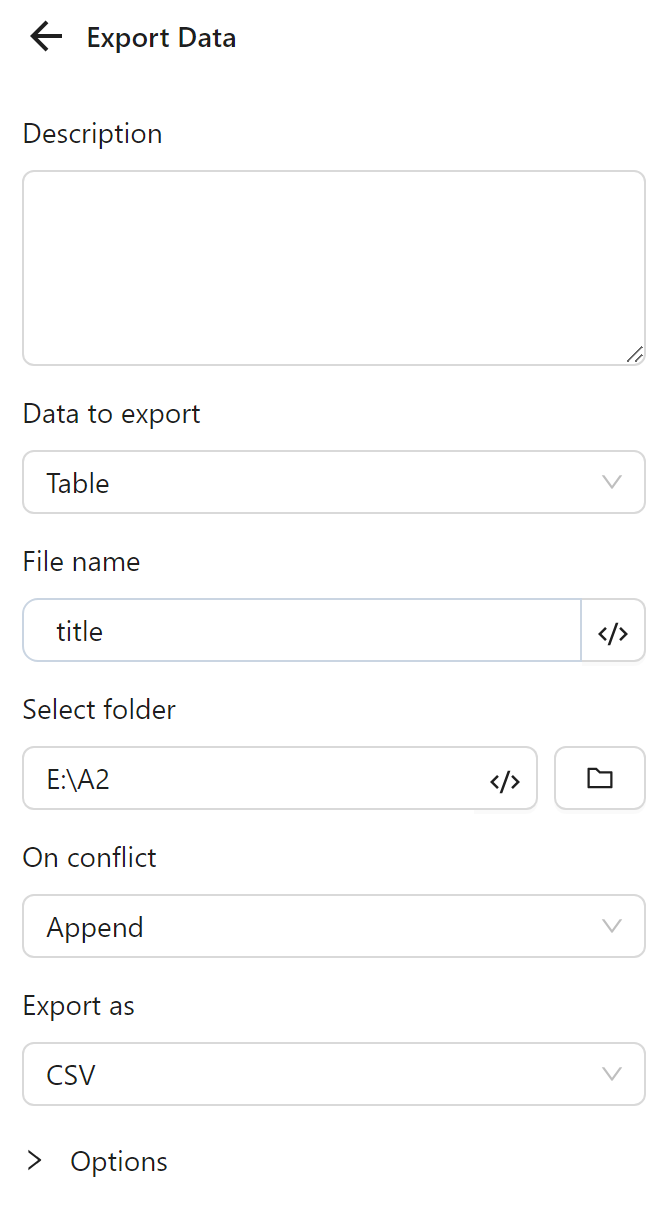
Task: Open expression editor for File name
Action: 613,631
